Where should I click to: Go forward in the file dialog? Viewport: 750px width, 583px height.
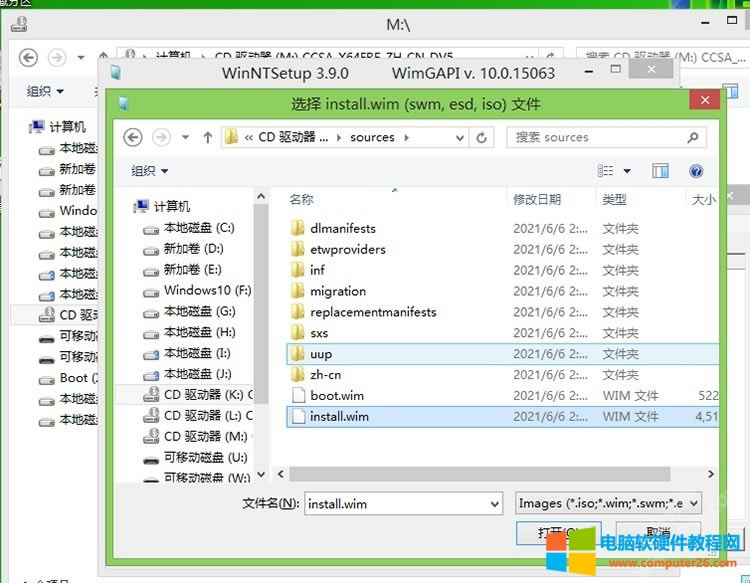(161, 138)
